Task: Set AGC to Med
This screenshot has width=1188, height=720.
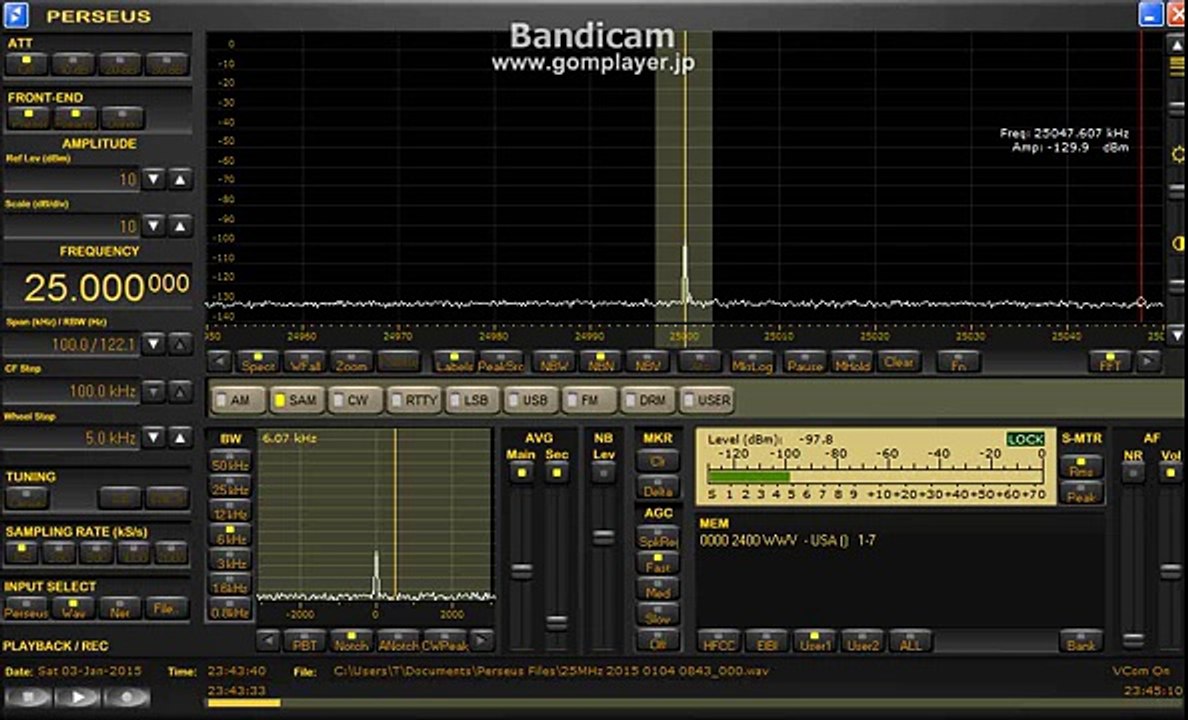Action: [x=658, y=590]
